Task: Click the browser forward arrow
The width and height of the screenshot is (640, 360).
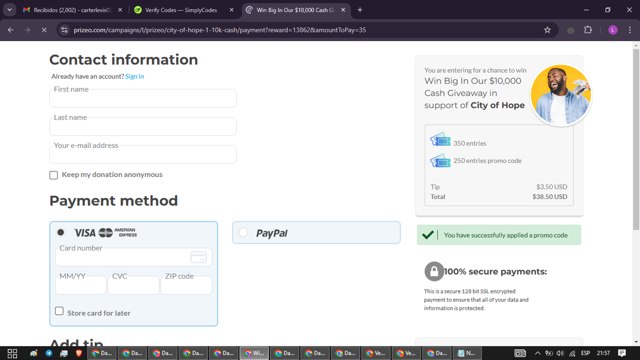Action: tap(27, 30)
